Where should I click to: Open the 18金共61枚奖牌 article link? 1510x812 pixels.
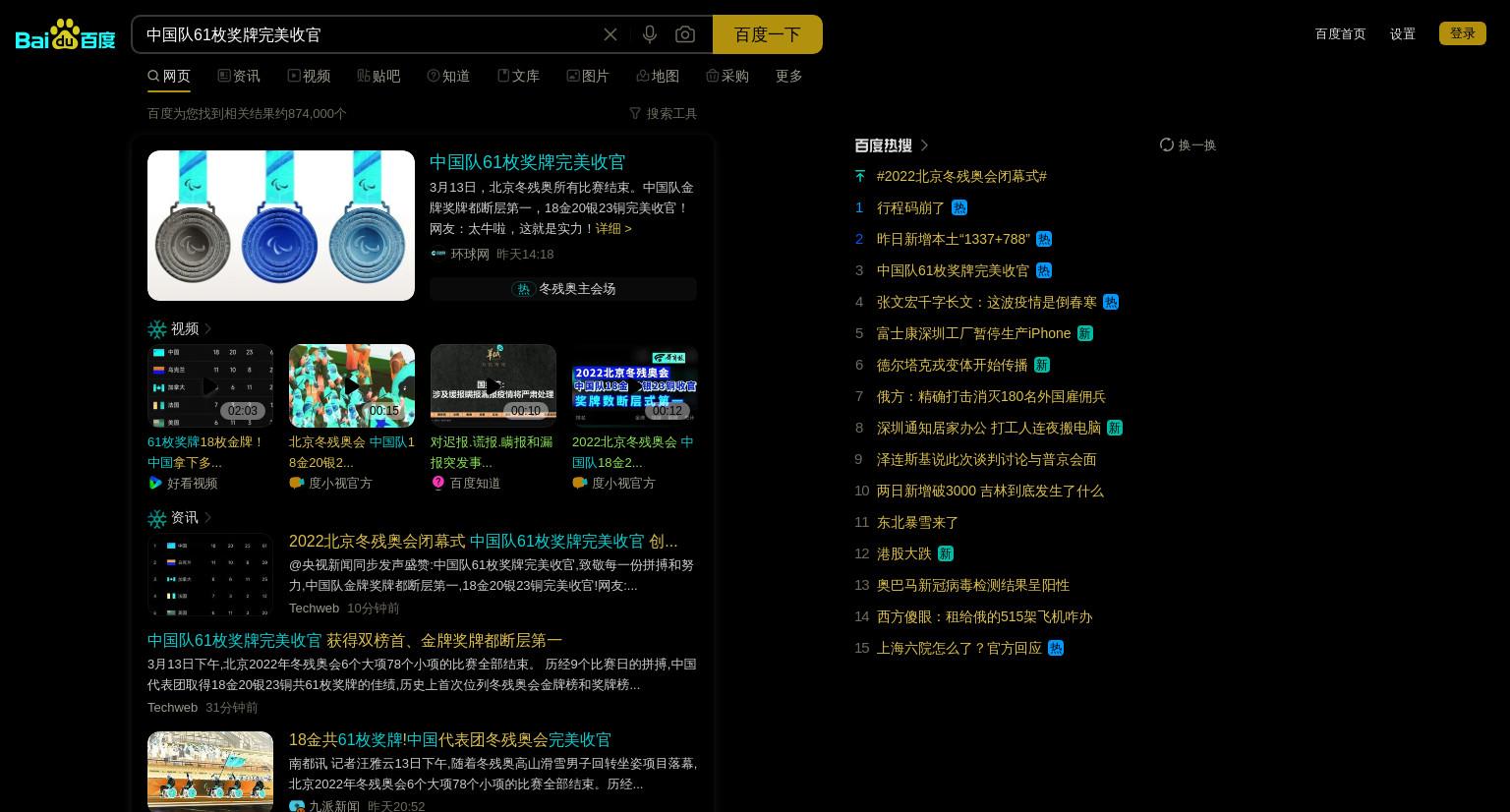pyautogui.click(x=450, y=739)
